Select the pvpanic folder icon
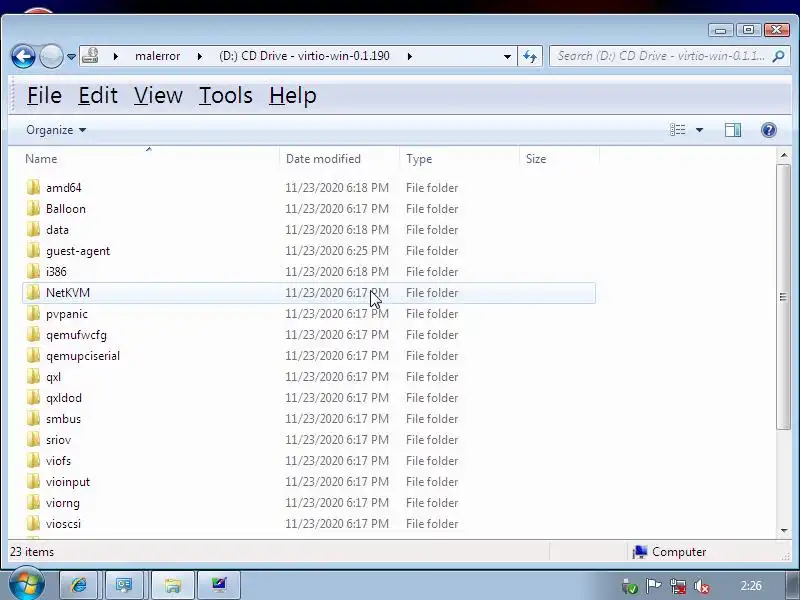 [33, 313]
